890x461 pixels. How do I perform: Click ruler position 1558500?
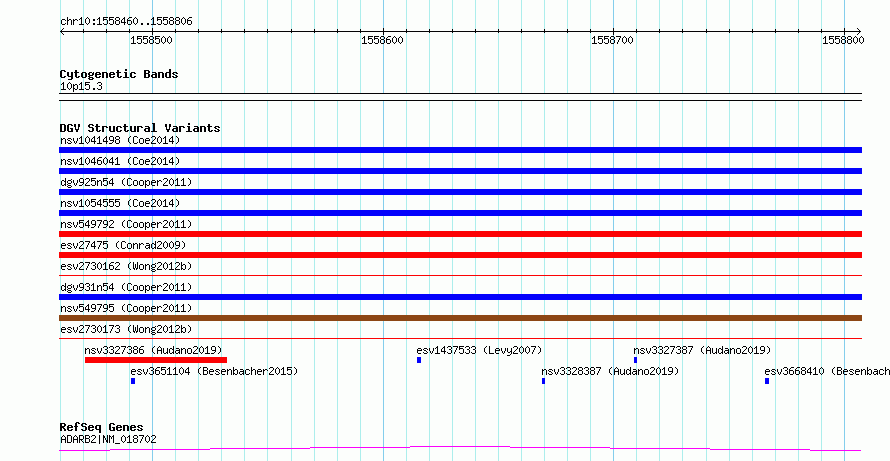[x=152, y=40]
